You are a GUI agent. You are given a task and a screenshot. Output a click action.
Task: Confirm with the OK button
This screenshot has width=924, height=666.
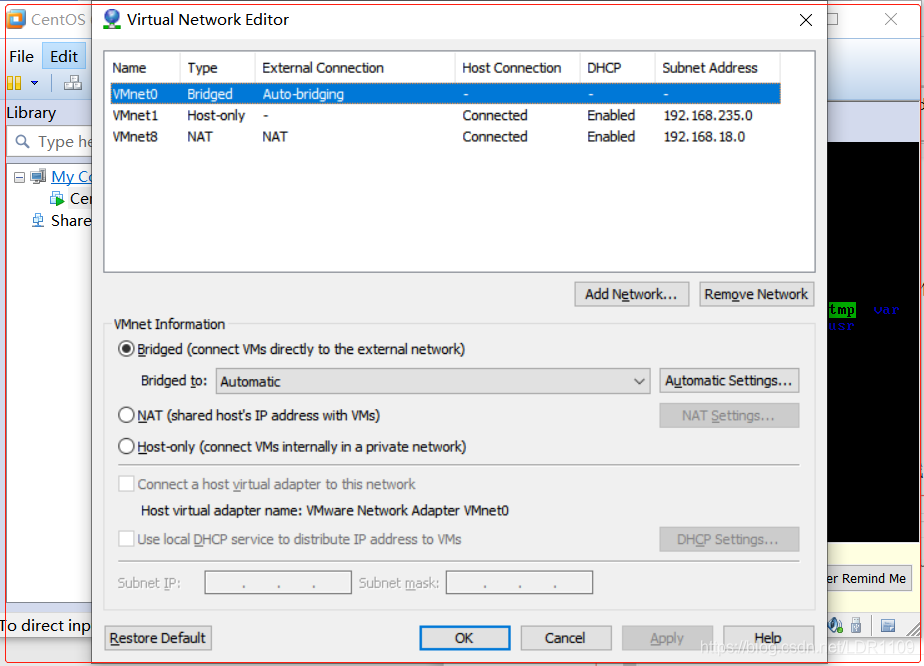click(464, 638)
